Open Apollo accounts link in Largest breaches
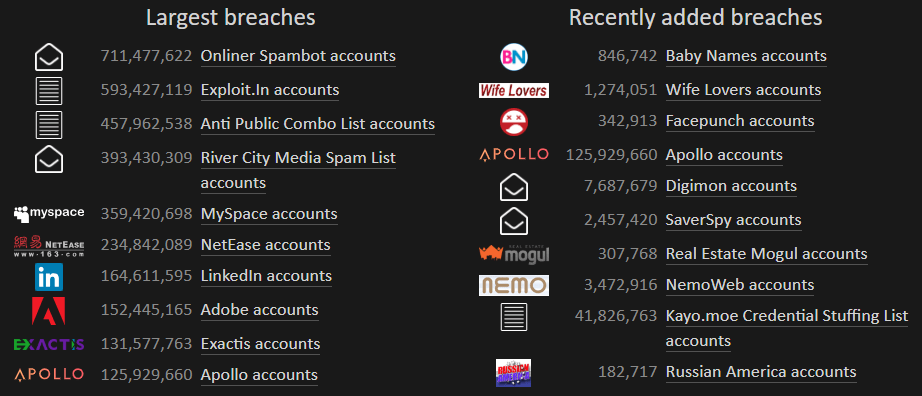 (259, 375)
